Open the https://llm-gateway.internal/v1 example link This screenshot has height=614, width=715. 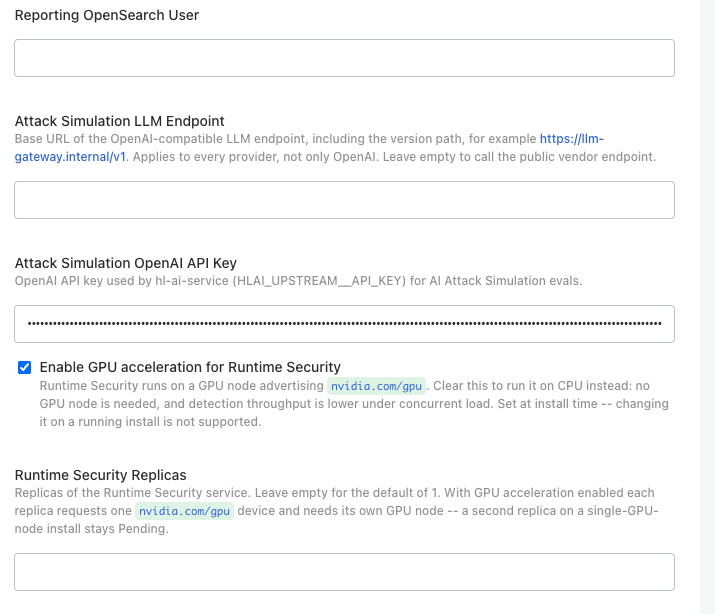572,139
